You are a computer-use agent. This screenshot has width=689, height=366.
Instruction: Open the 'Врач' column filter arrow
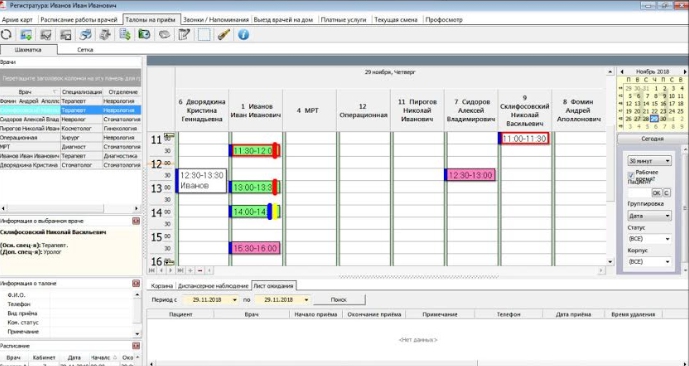(55, 92)
